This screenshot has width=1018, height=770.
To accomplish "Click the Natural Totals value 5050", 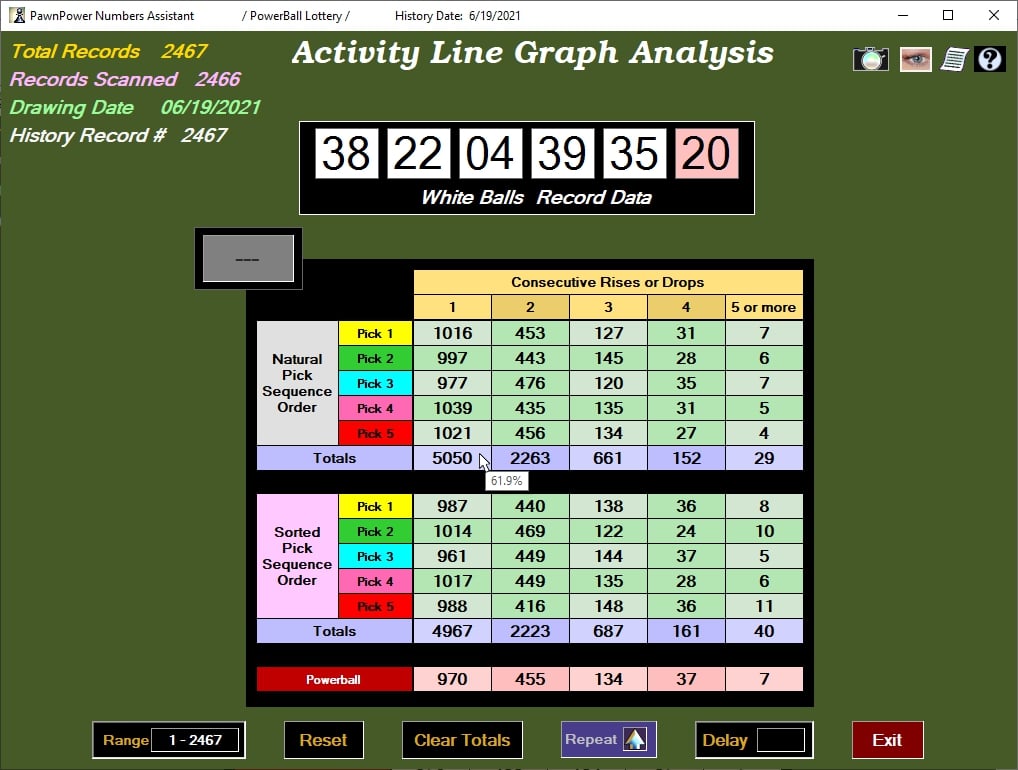I will click(x=451, y=458).
